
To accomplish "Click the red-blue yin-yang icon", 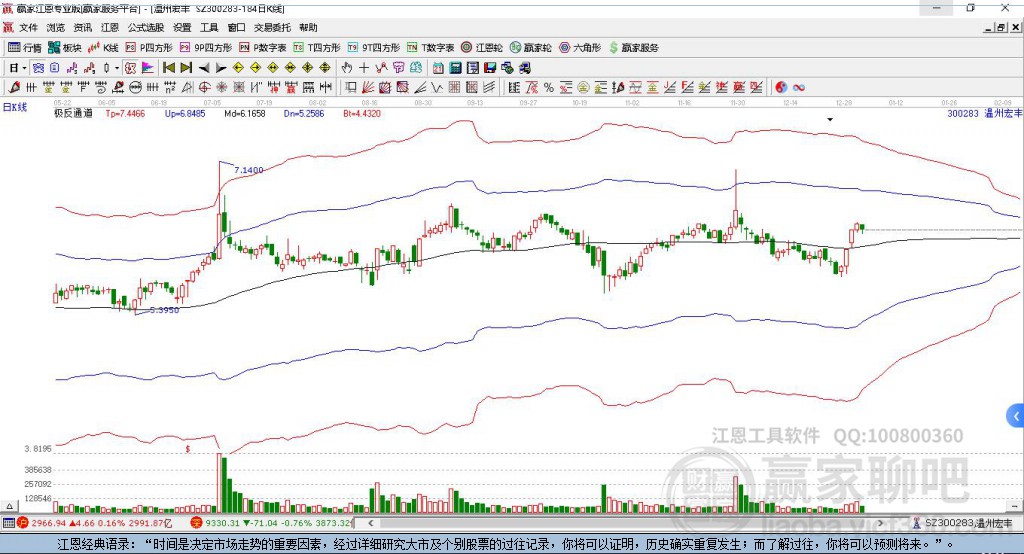I will point(781,88).
